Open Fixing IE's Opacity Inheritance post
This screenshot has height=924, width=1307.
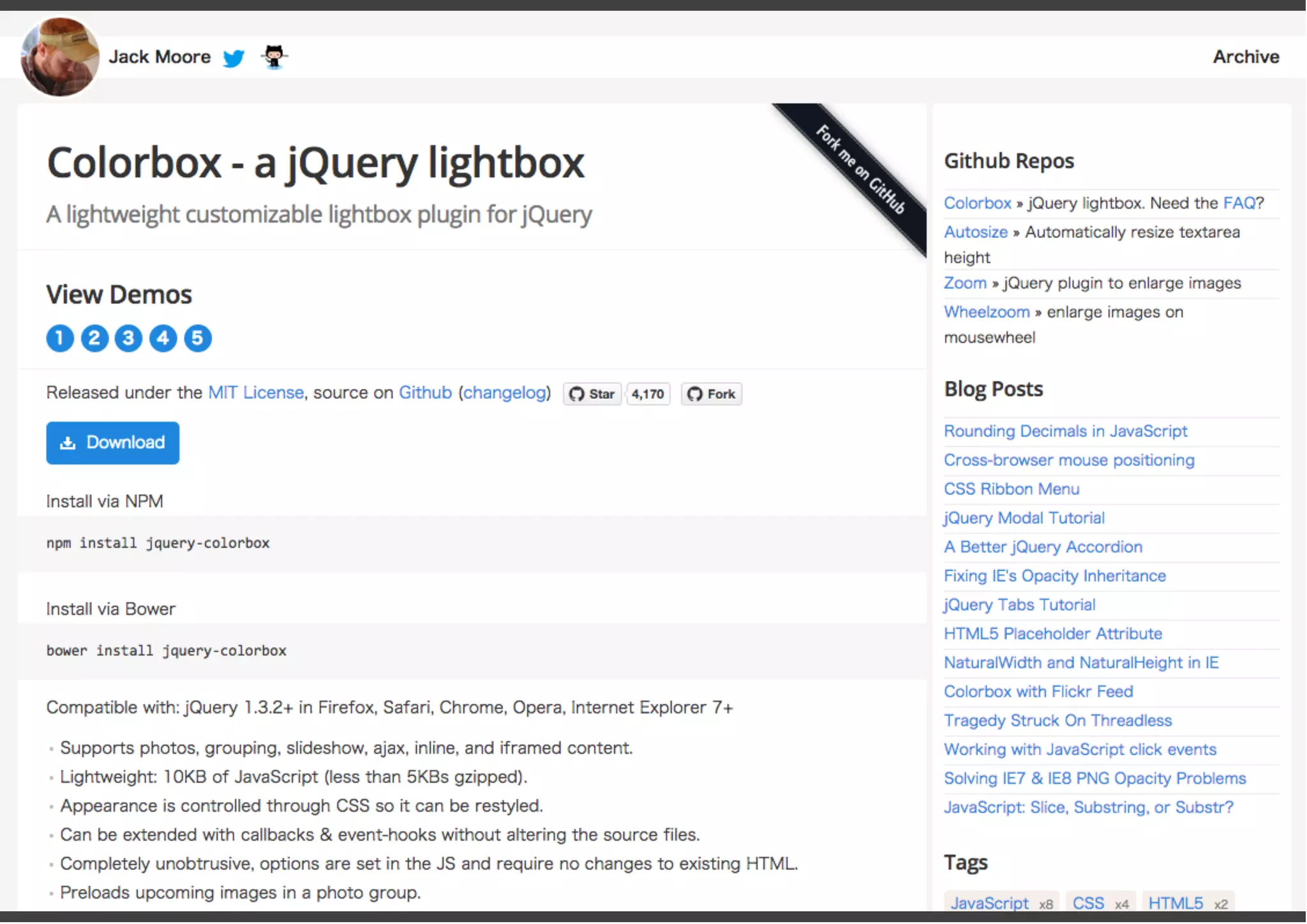tap(1054, 576)
